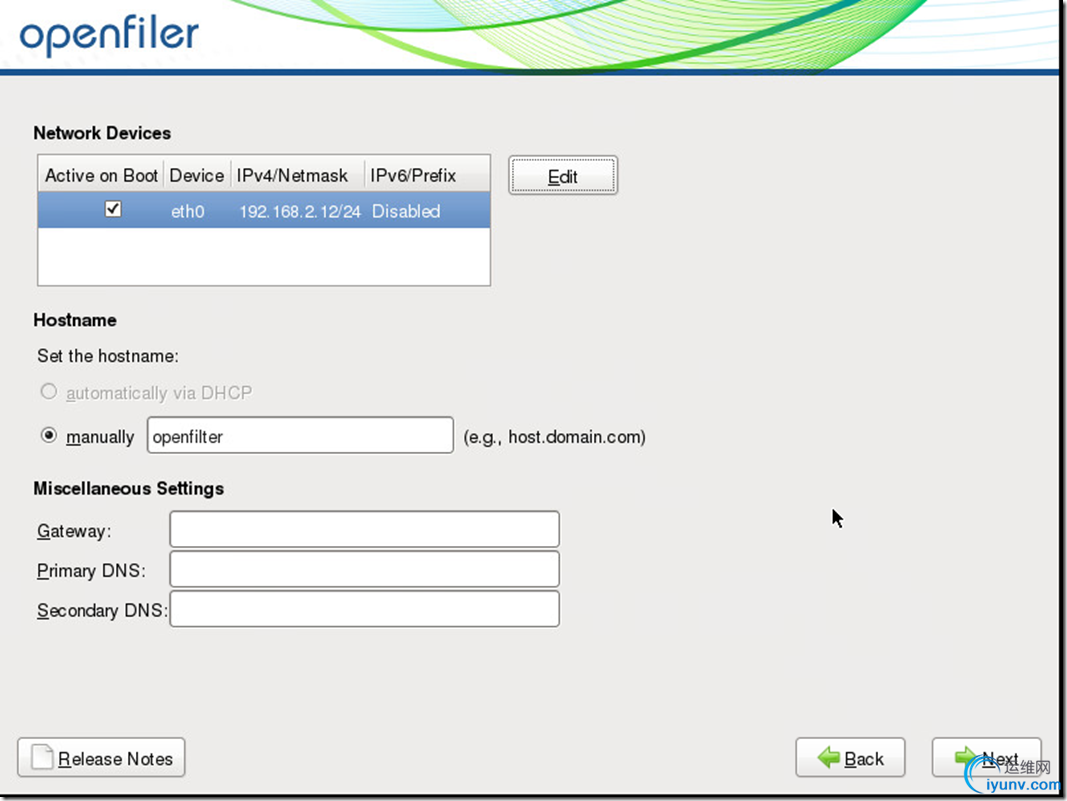
Task: Click the hostname field containing openfilter
Action: tap(300, 436)
